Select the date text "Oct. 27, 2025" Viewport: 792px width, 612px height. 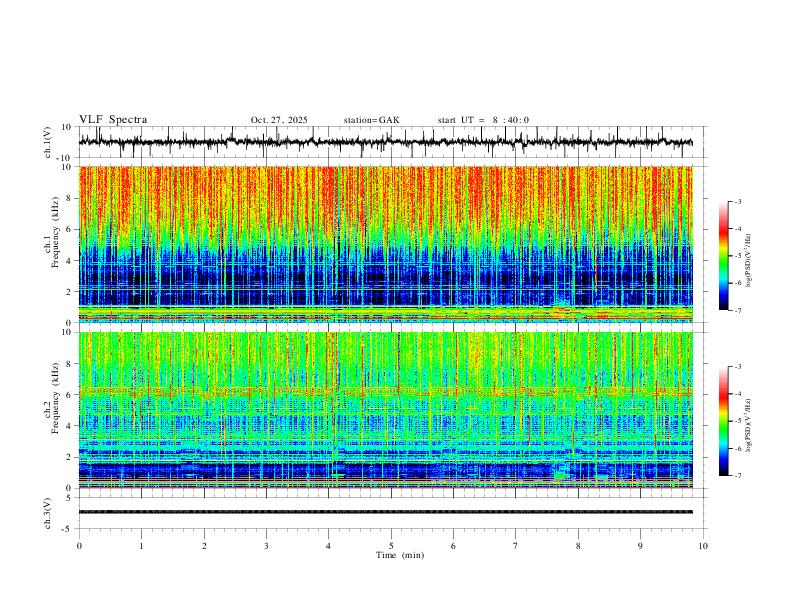pyautogui.click(x=279, y=120)
